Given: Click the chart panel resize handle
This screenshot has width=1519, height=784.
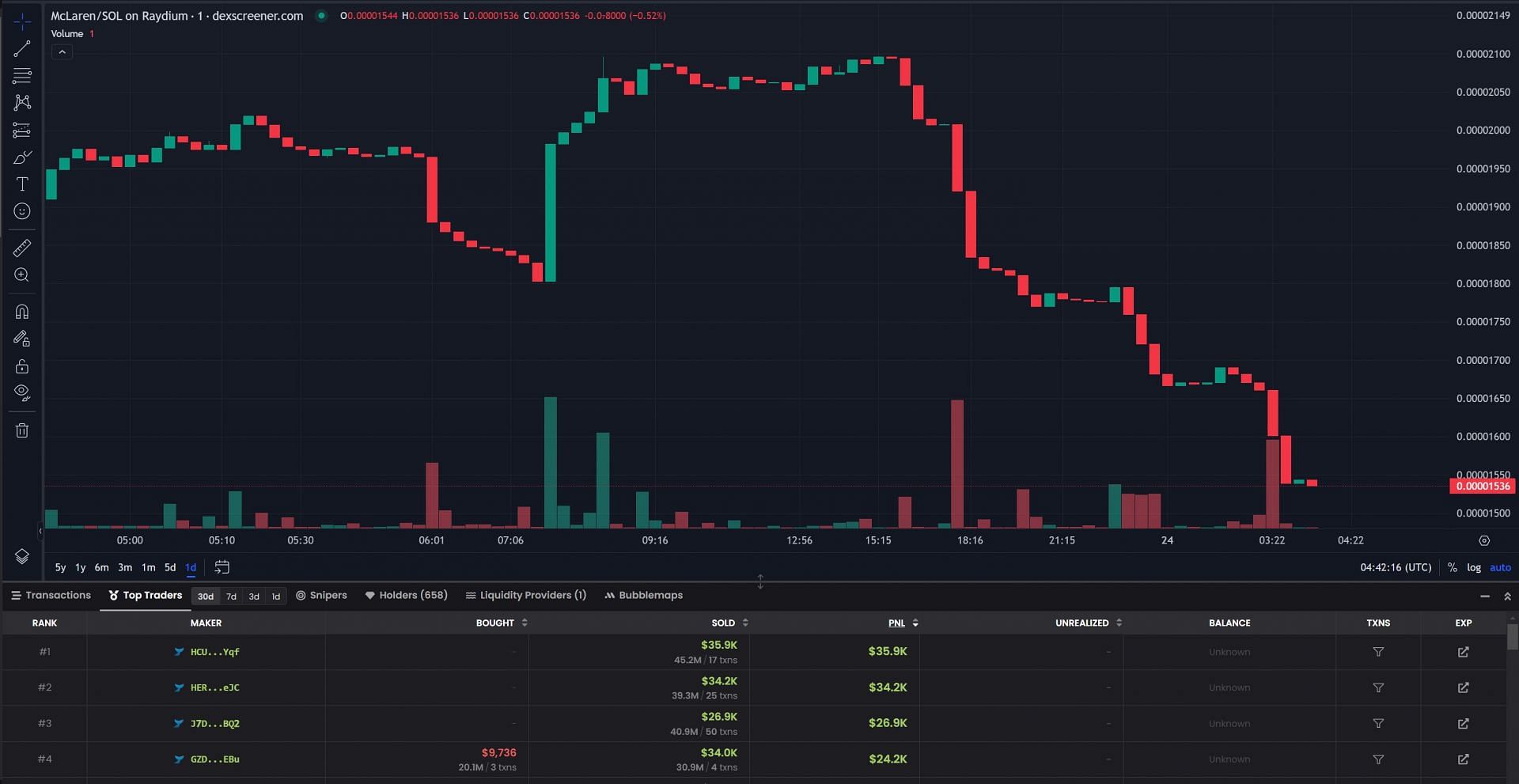Looking at the screenshot, I should 760,581.
